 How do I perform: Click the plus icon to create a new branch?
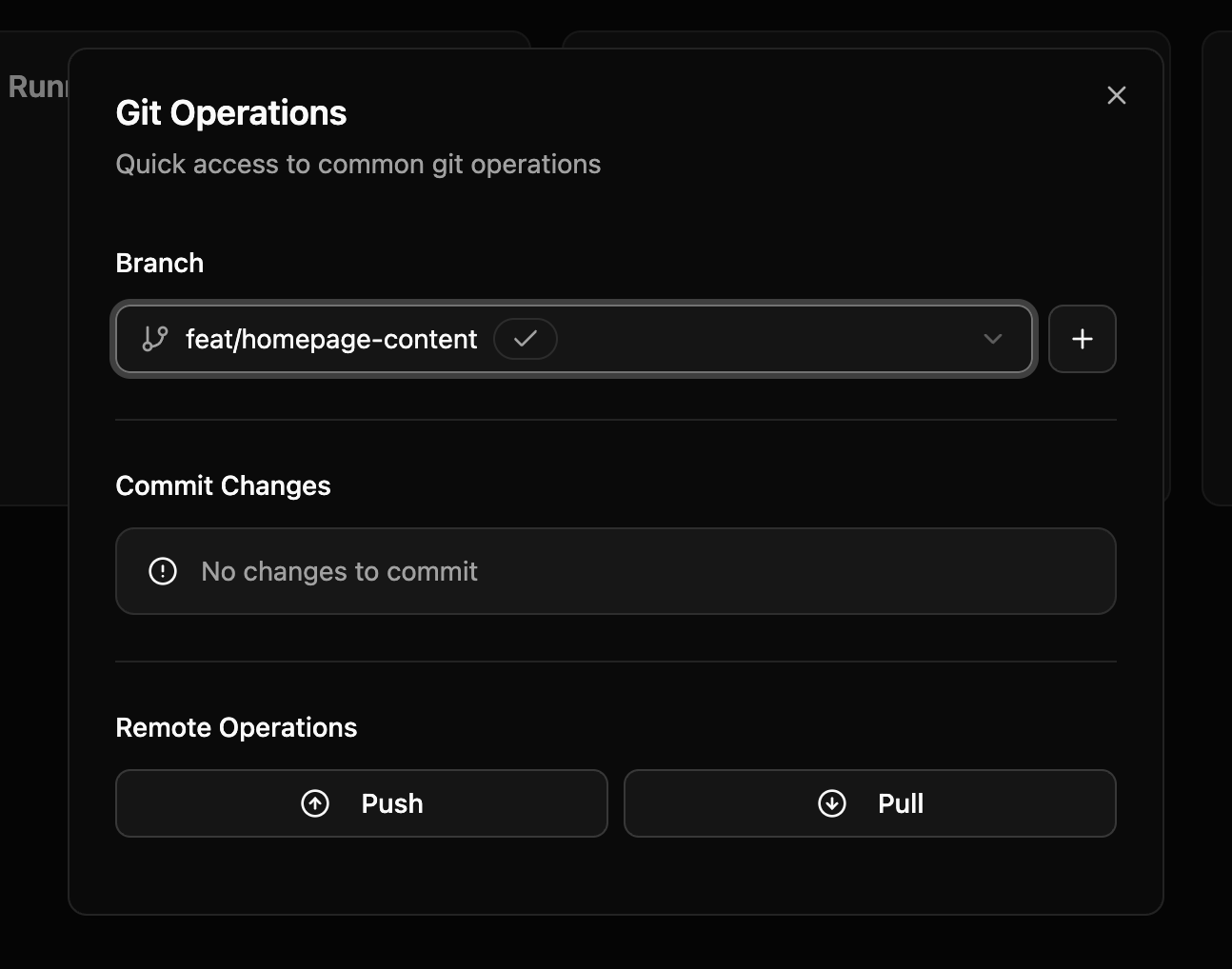click(x=1082, y=339)
